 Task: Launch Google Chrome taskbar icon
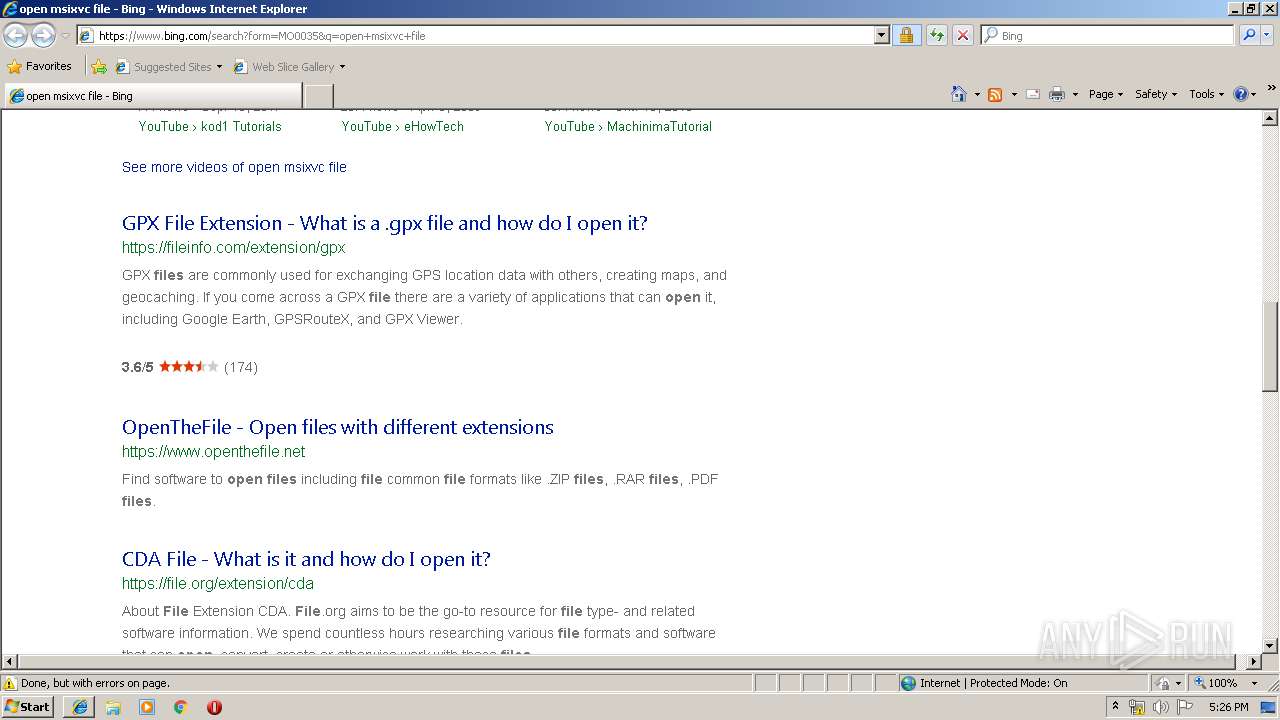coord(180,707)
